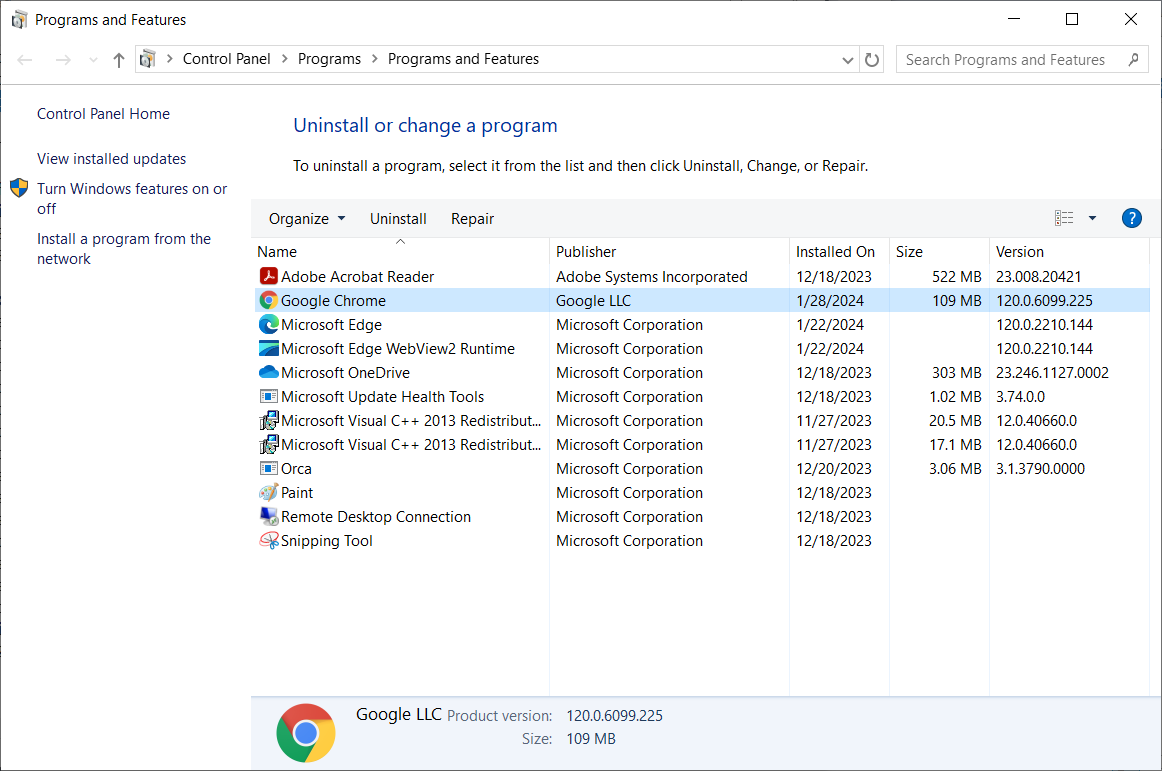Open the Organize dropdown menu
The width and height of the screenshot is (1162, 771).
(307, 219)
